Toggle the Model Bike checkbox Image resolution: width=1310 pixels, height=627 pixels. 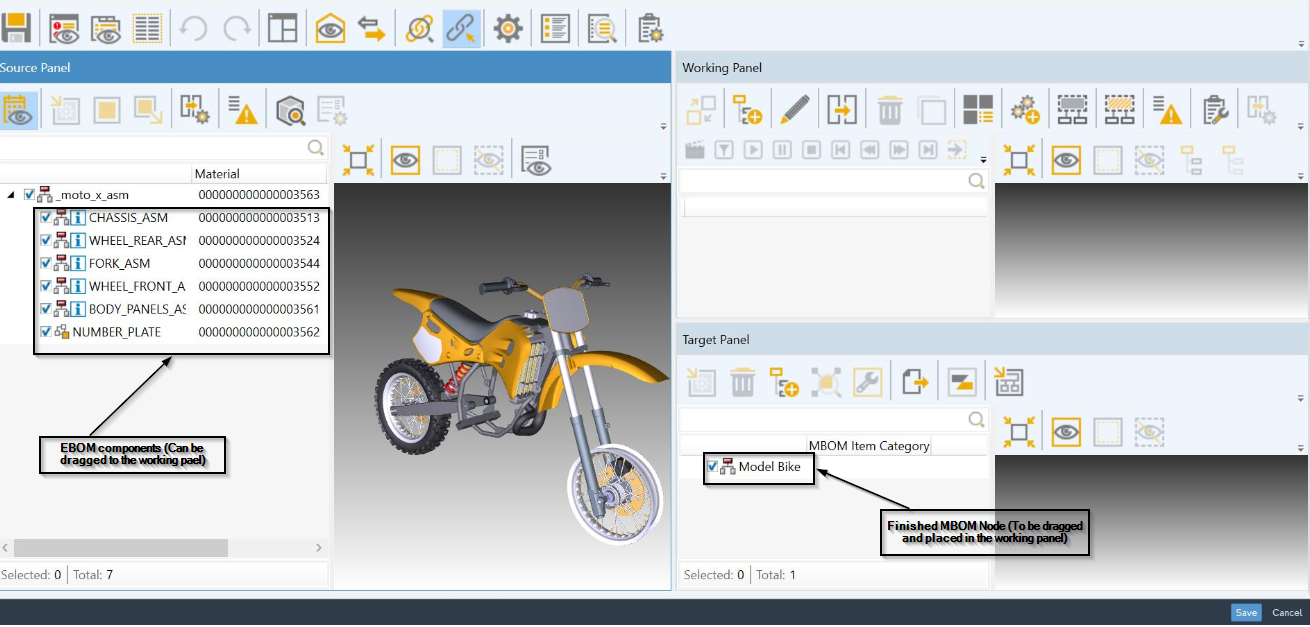(712, 466)
